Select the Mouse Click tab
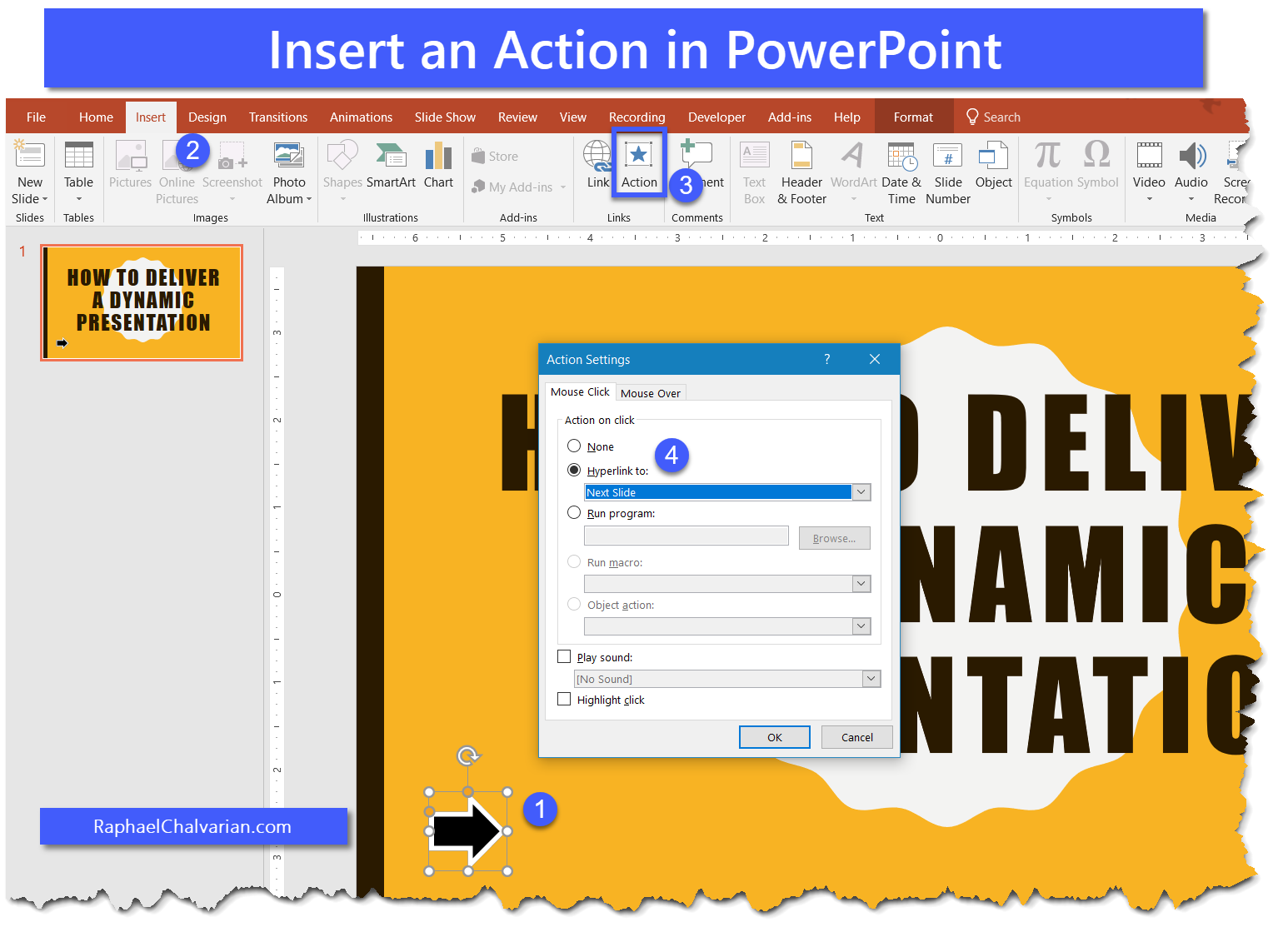Viewport: 1288px width, 947px height. click(x=580, y=391)
